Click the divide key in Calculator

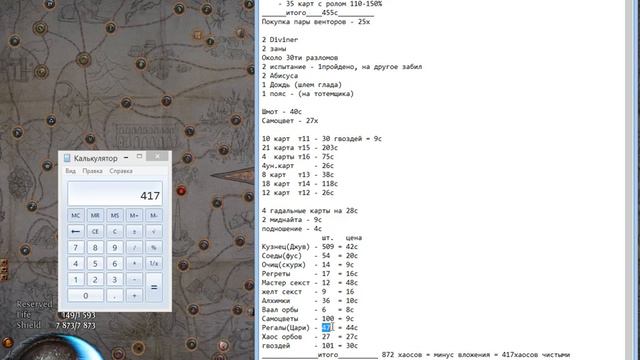(134, 247)
